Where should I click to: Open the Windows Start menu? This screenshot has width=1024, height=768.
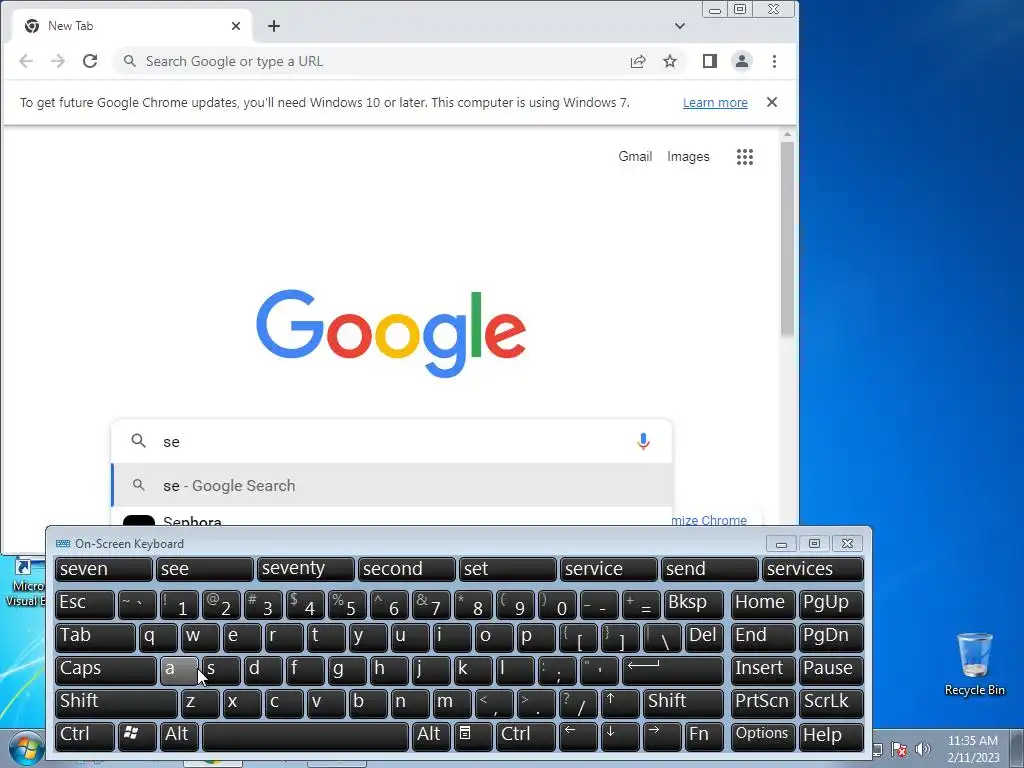click(27, 749)
